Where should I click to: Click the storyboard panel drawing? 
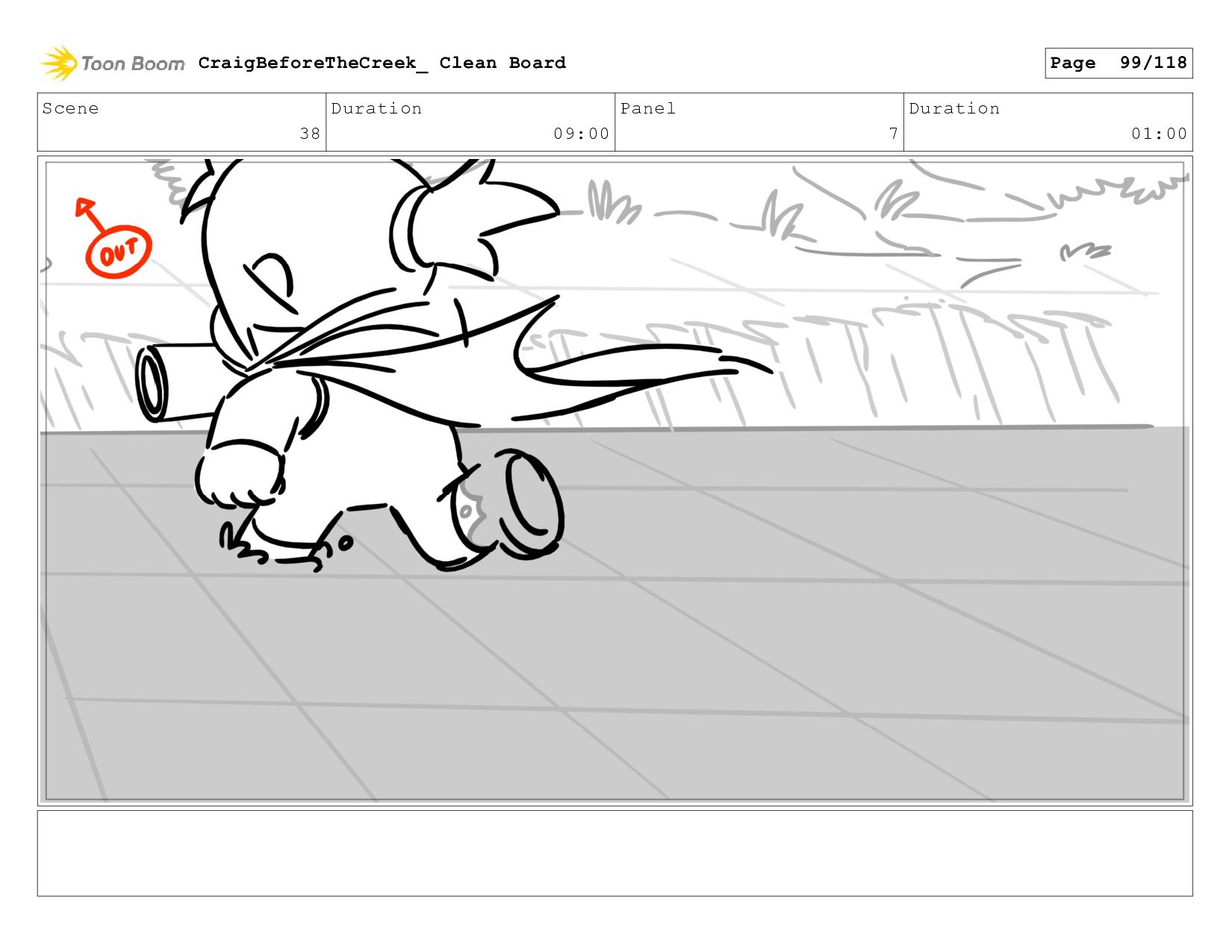coord(615,480)
